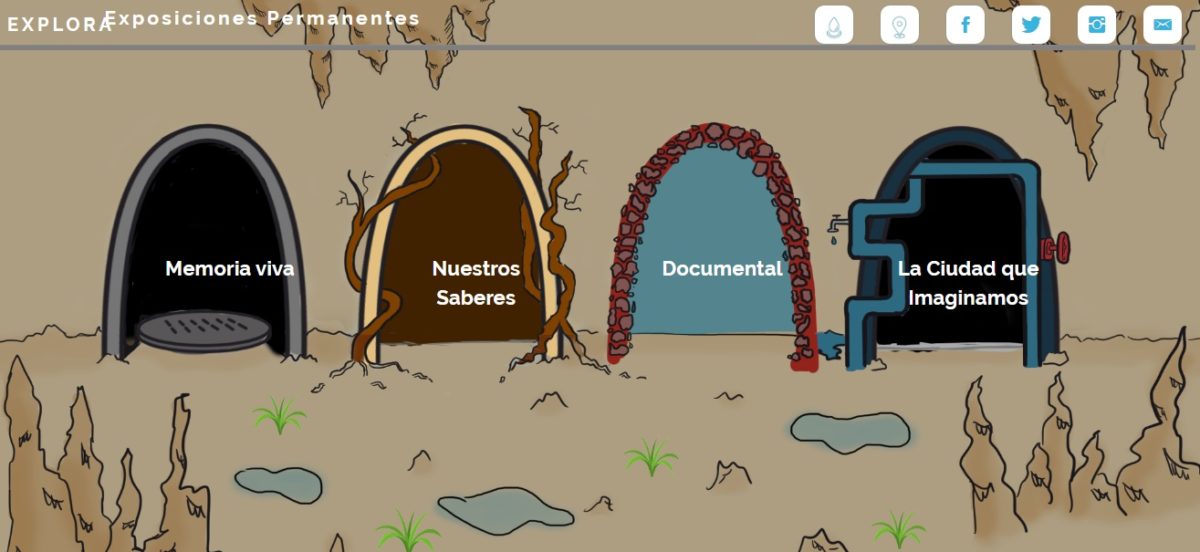Click the red valve wheel on the pipe door
The image size is (1200, 552).
pyautogui.click(x=1056, y=245)
